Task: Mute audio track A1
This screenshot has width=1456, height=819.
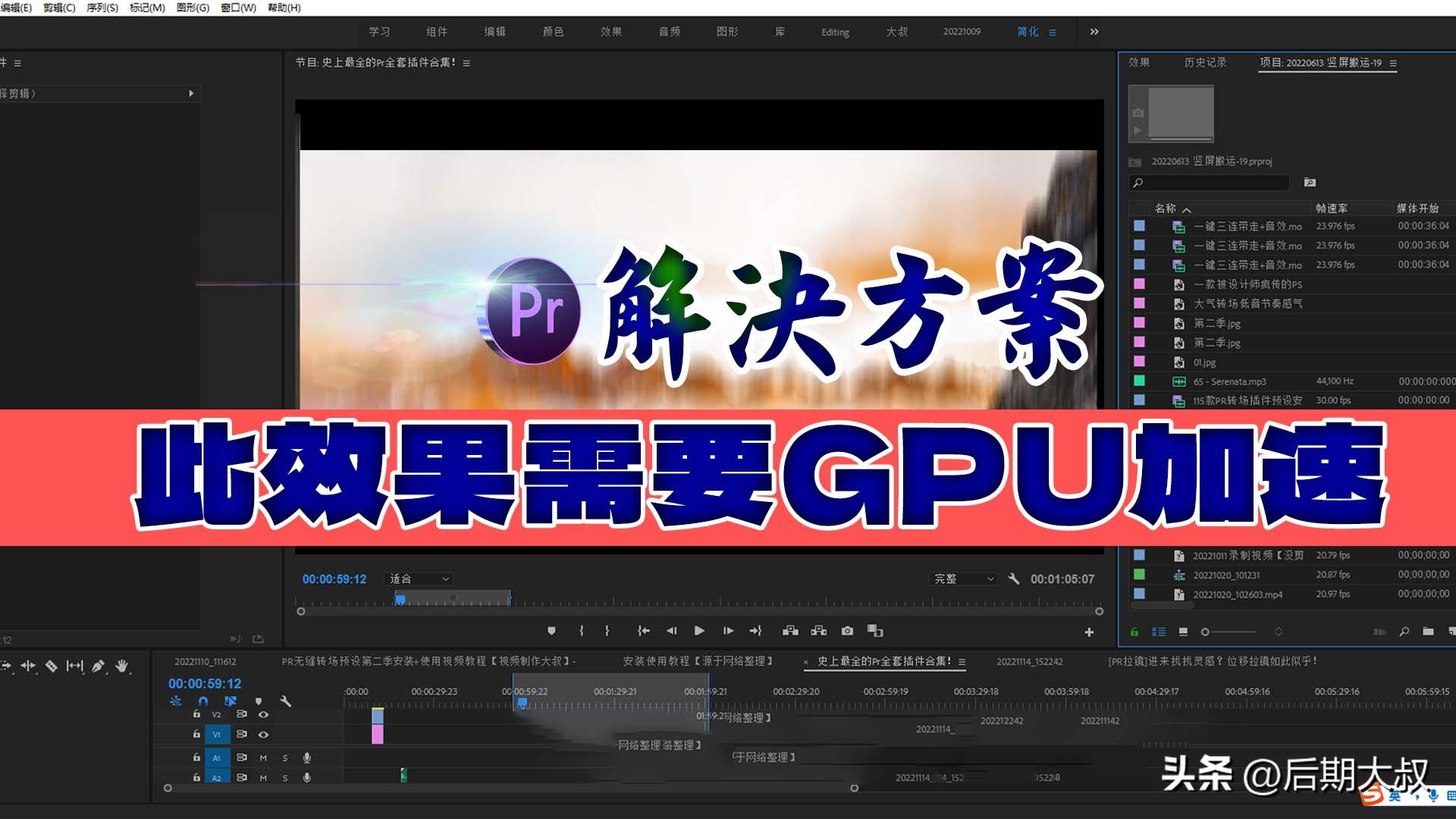Action: coord(263,758)
